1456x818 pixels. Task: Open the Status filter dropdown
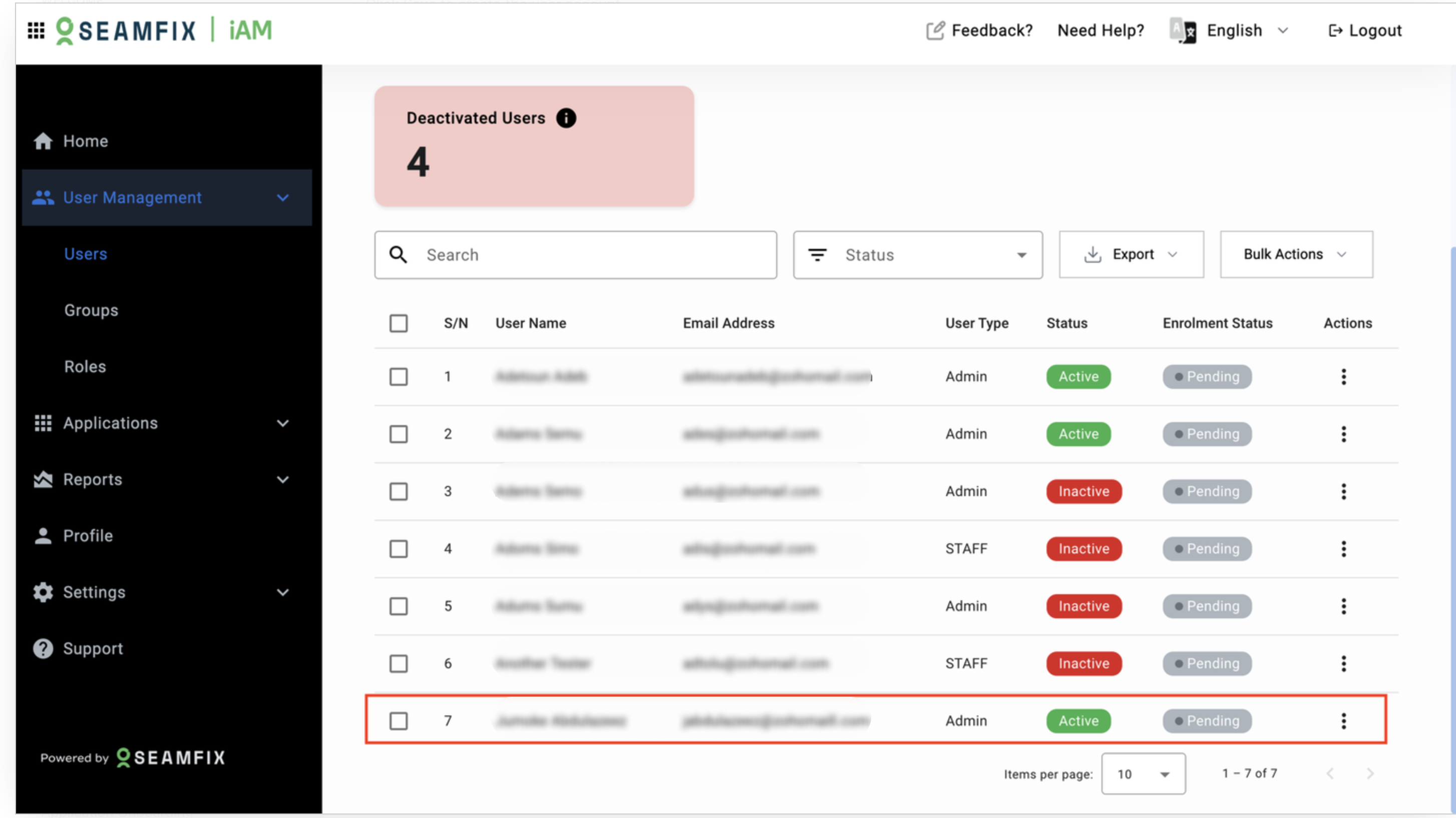point(917,255)
